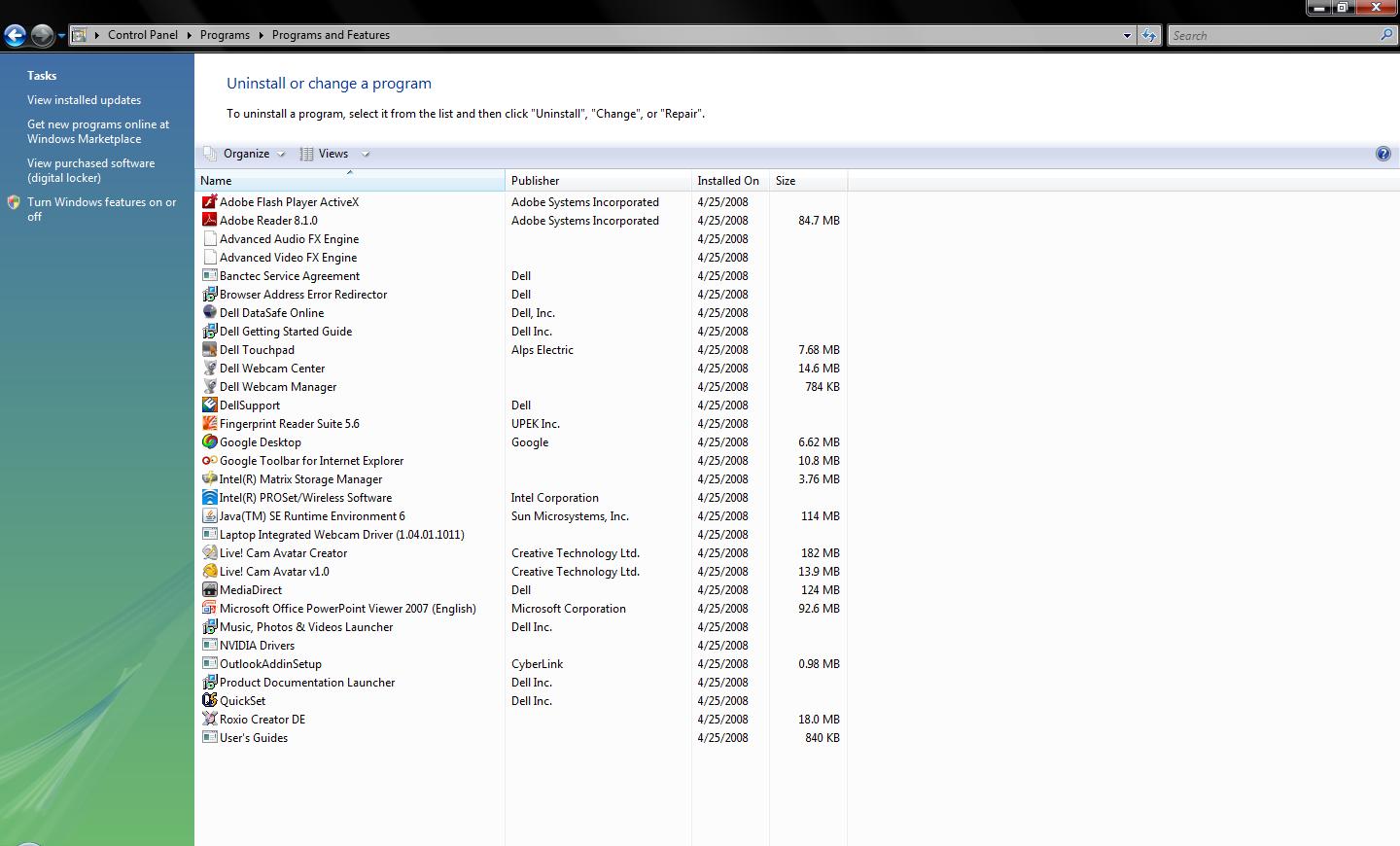Click in the Search input field
Viewport: 1400px width, 846px height.
coord(1274,35)
